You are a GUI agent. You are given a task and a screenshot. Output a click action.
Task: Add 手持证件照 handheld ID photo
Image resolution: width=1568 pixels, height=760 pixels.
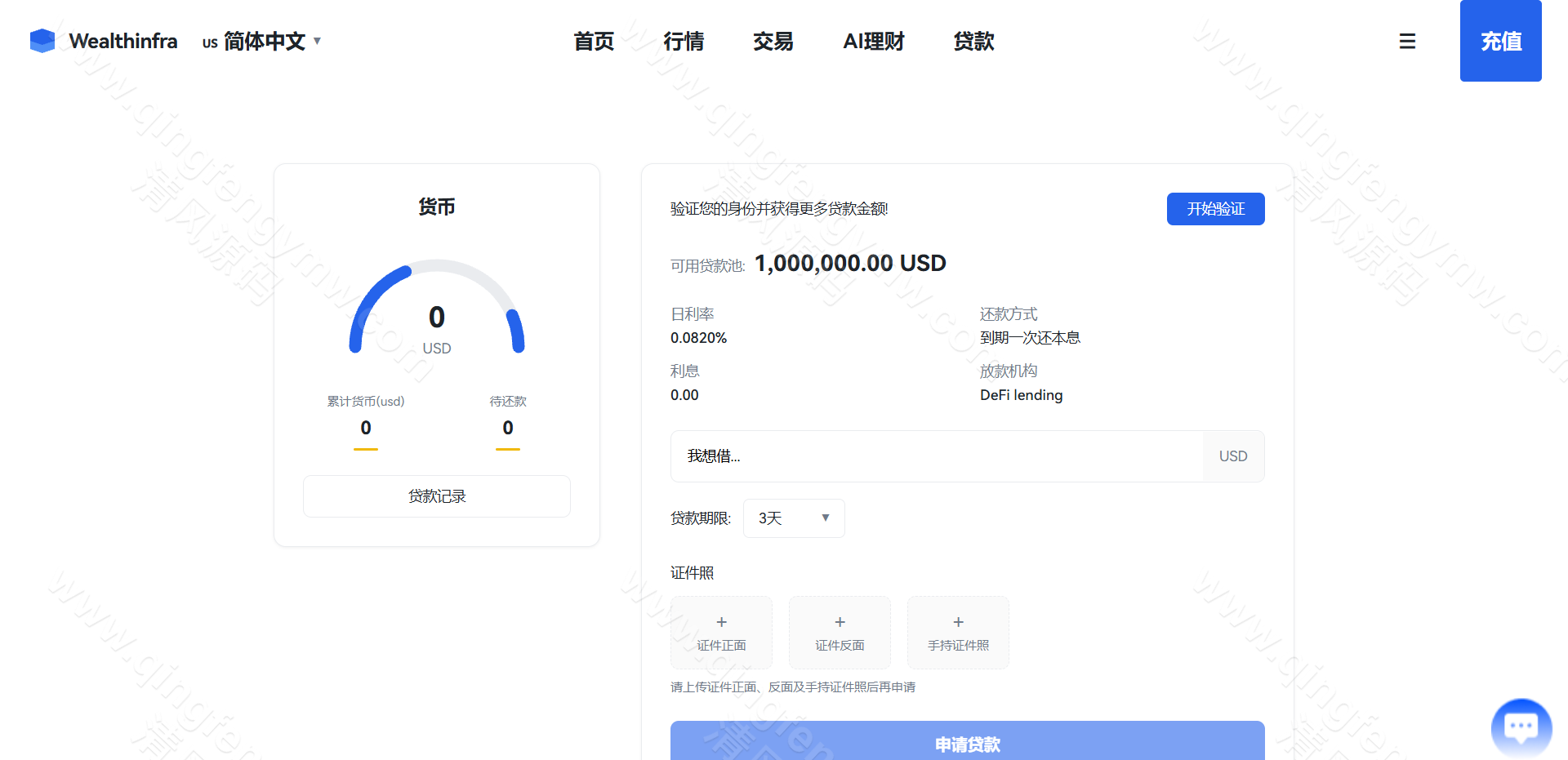tap(958, 633)
